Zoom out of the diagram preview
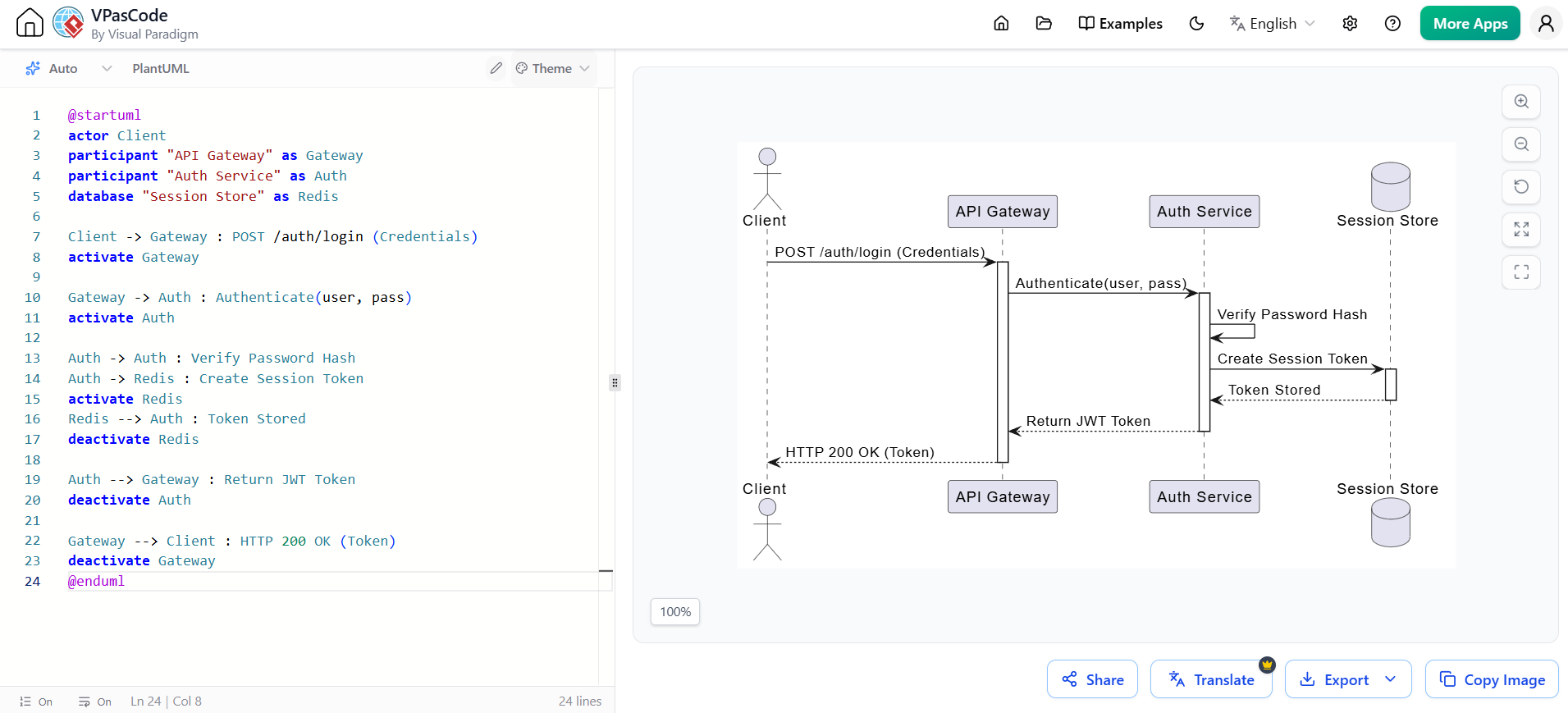 pyautogui.click(x=1521, y=144)
